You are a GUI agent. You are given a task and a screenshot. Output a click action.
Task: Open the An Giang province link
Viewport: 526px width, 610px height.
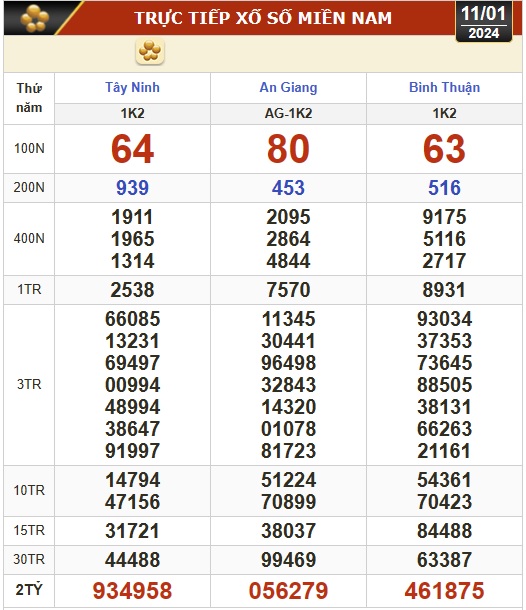(x=288, y=88)
